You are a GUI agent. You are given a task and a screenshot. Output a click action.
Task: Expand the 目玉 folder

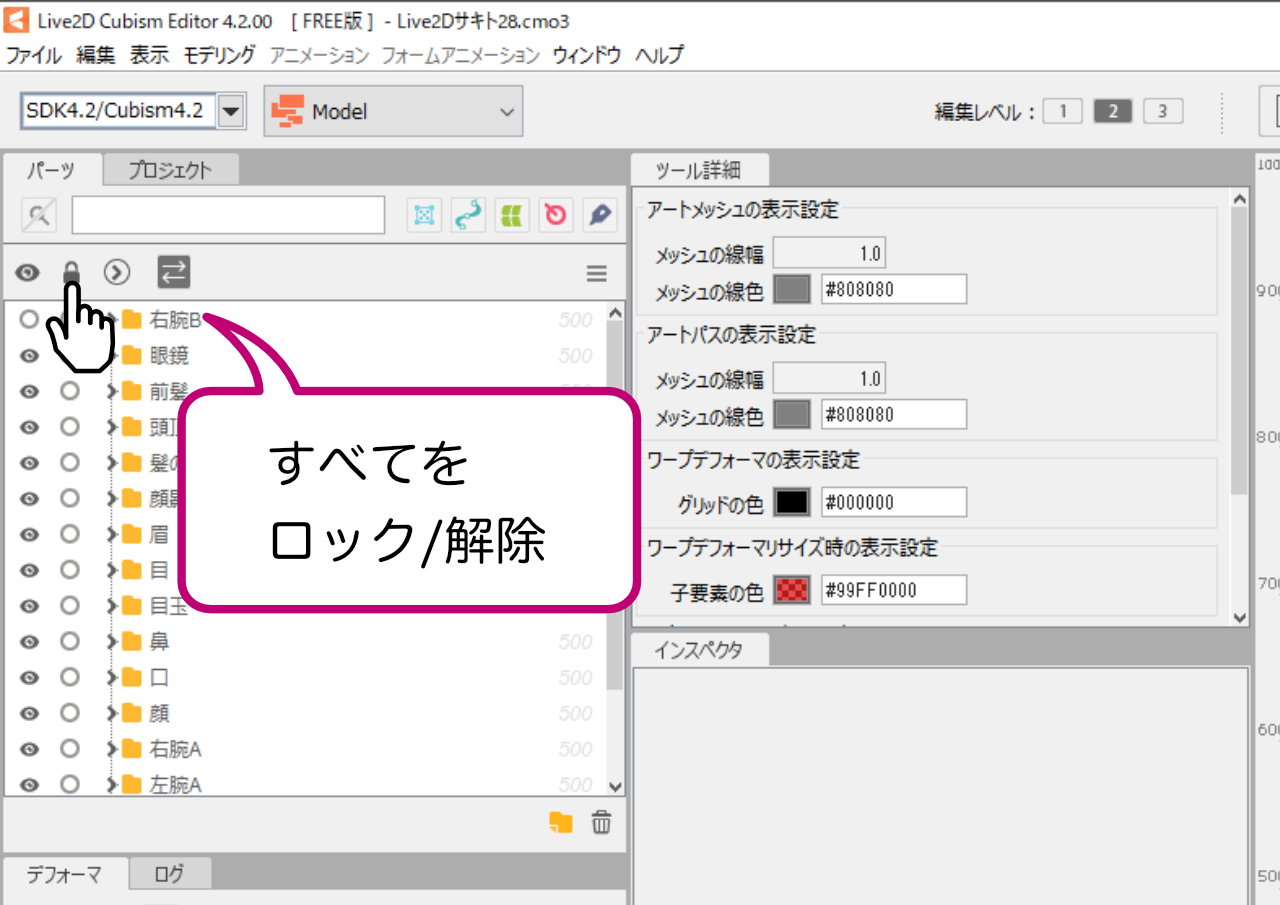click(x=113, y=606)
